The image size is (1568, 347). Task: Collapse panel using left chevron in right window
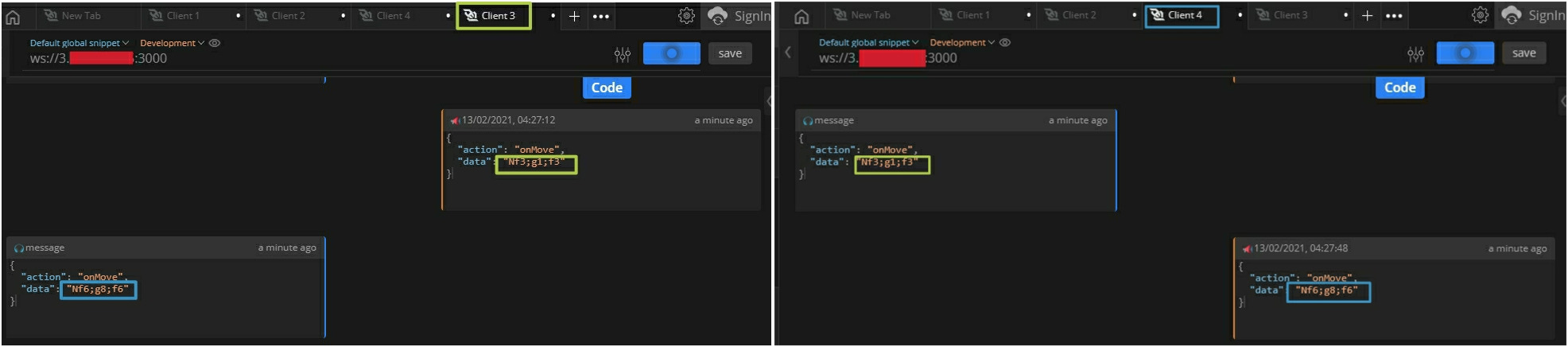[x=787, y=53]
